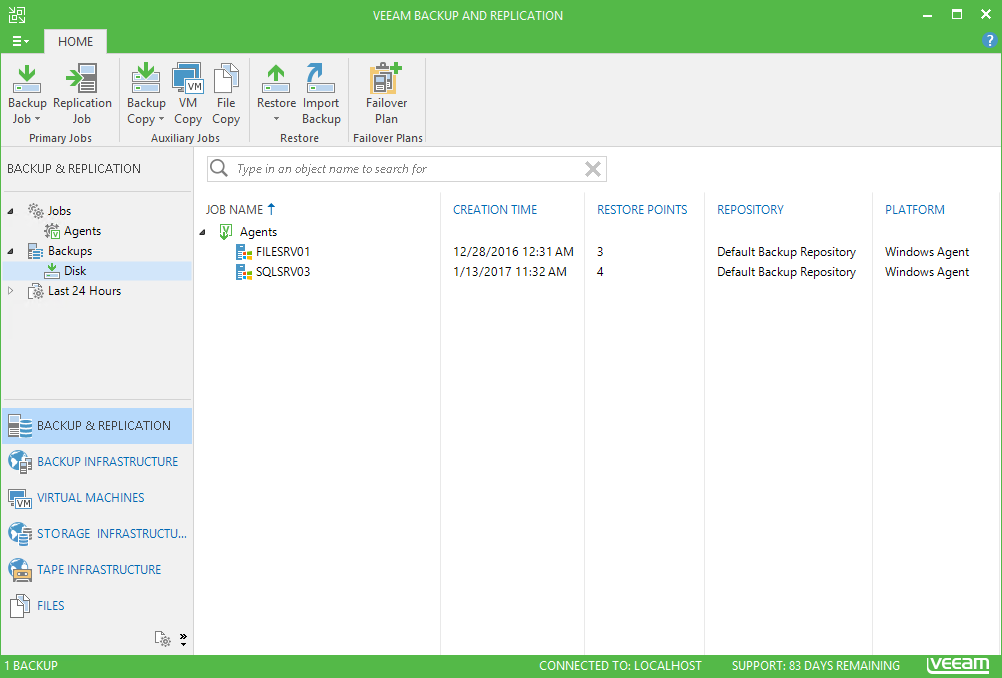
Task: Sort by CREATION TIME column header
Action: pyautogui.click(x=495, y=210)
